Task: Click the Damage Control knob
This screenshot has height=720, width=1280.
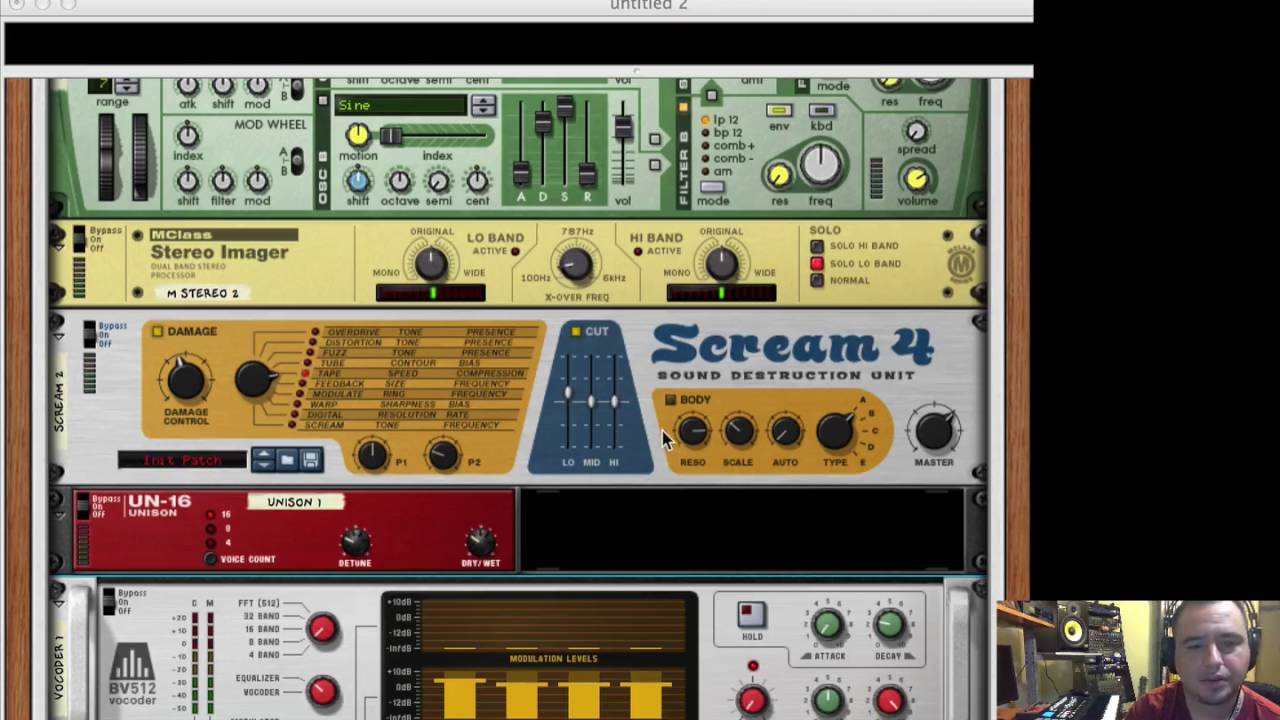Action: [x=185, y=380]
